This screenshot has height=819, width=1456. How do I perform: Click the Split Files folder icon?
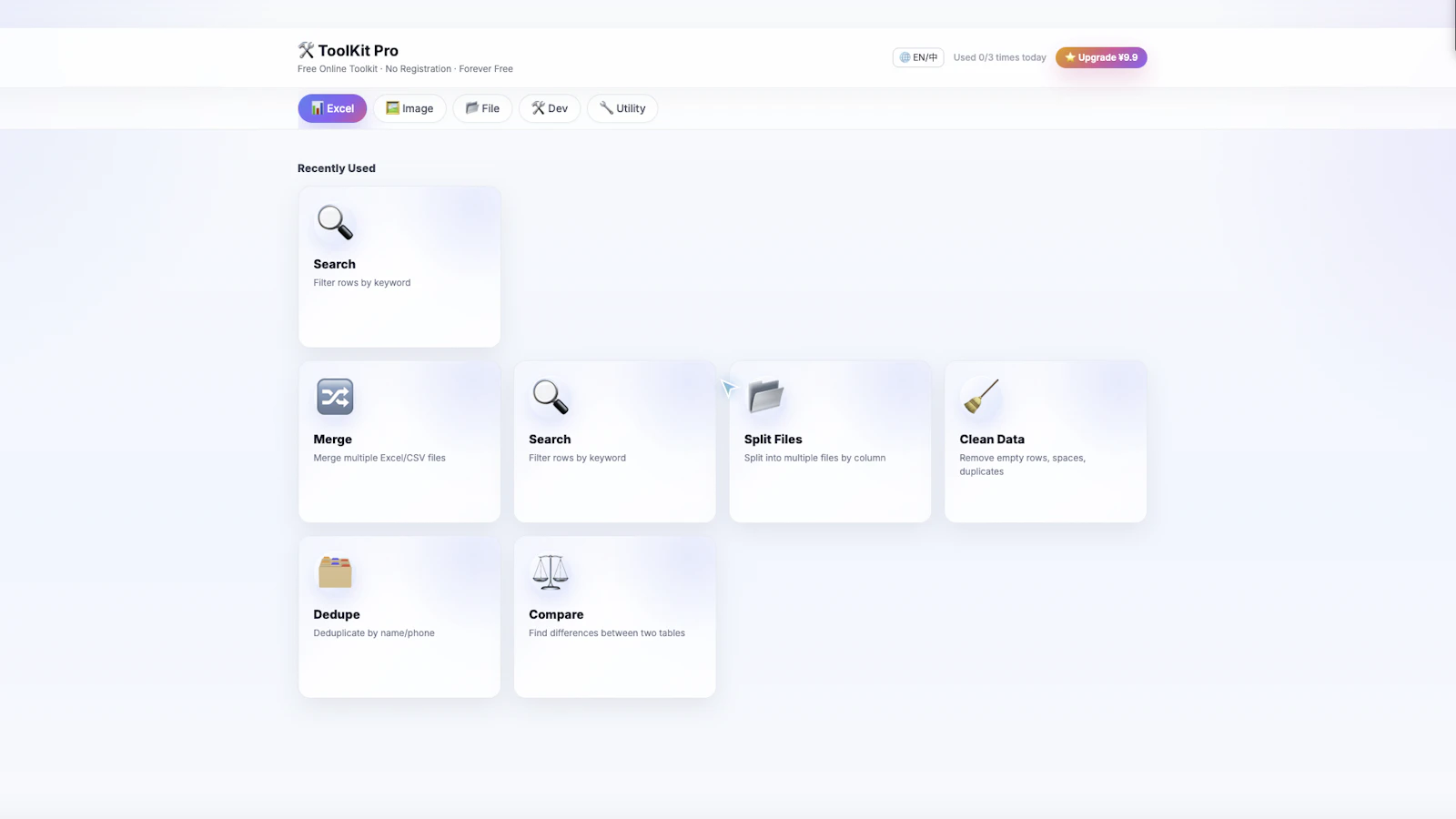point(765,397)
